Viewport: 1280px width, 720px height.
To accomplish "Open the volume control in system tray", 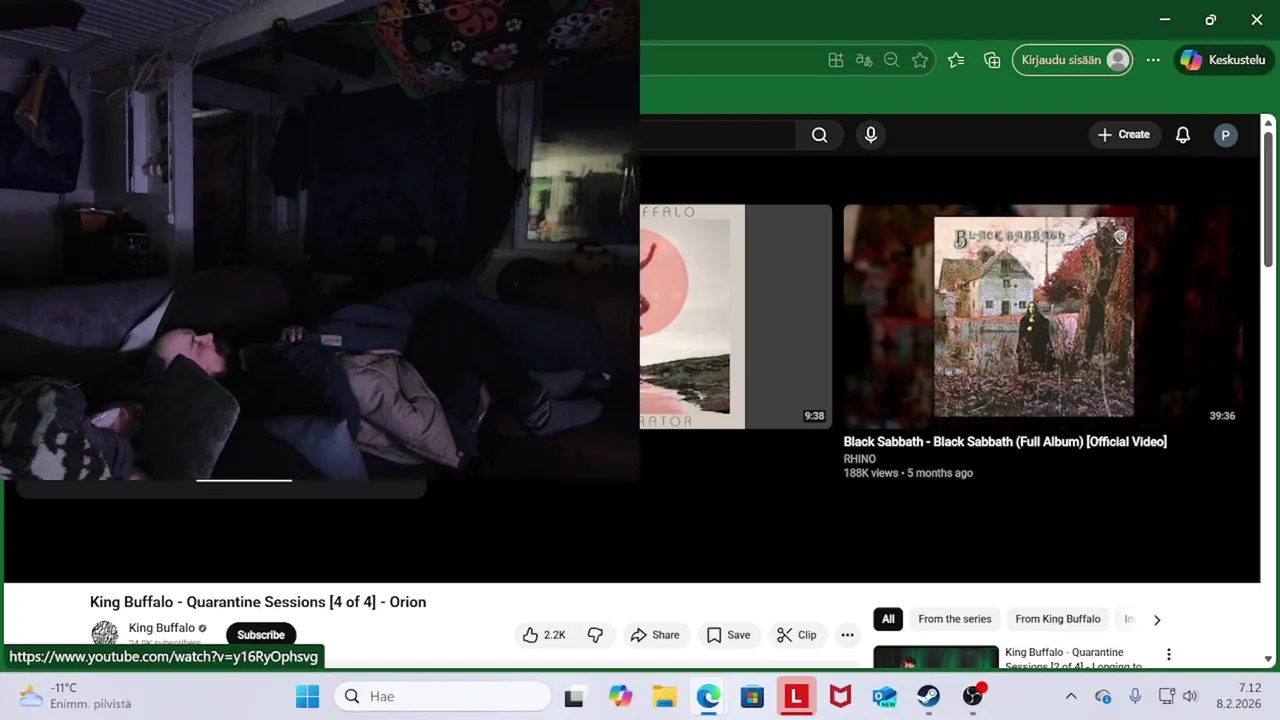I will coord(1190,697).
